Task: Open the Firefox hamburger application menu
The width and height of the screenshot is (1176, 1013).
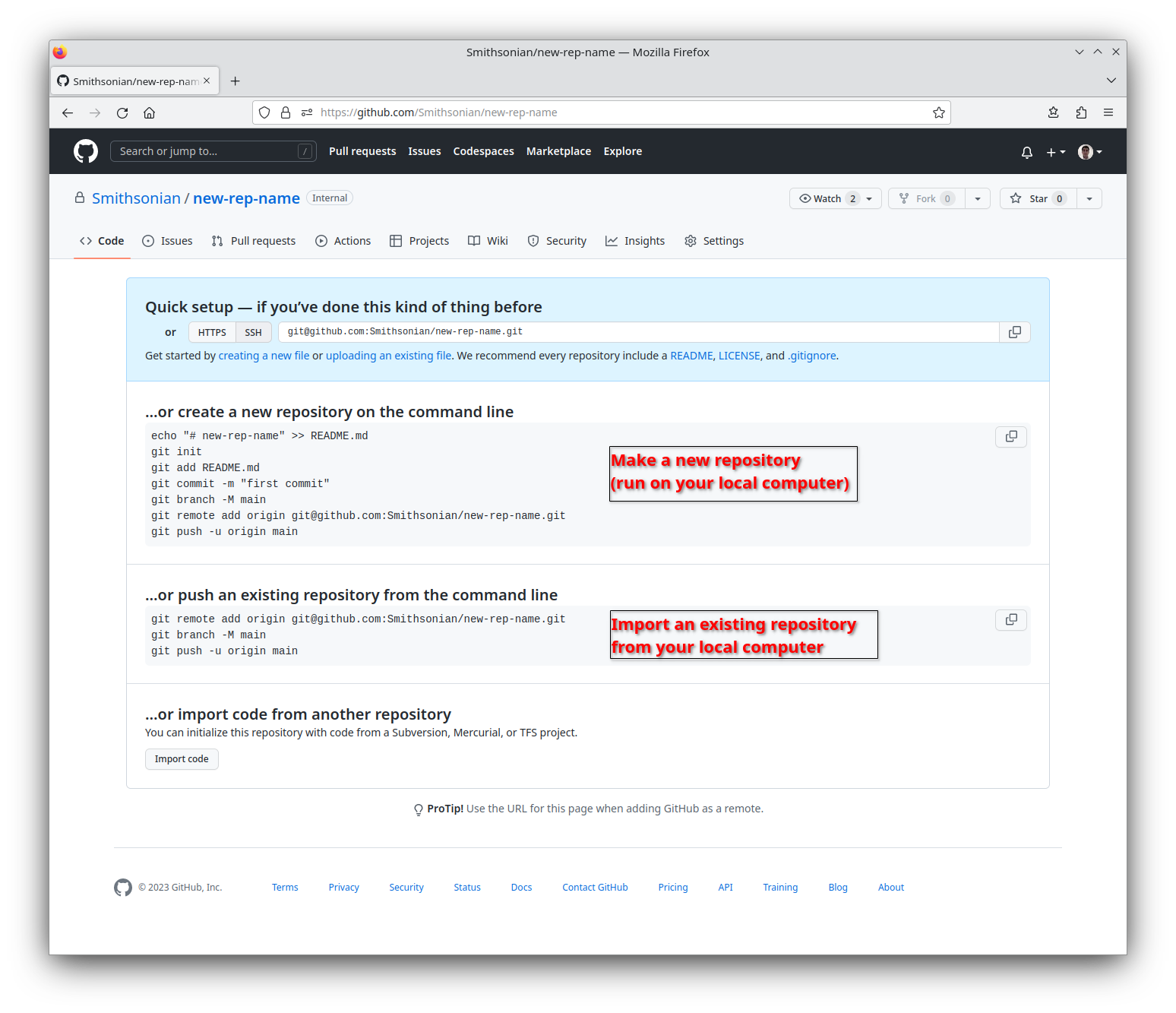Action: (x=1108, y=112)
